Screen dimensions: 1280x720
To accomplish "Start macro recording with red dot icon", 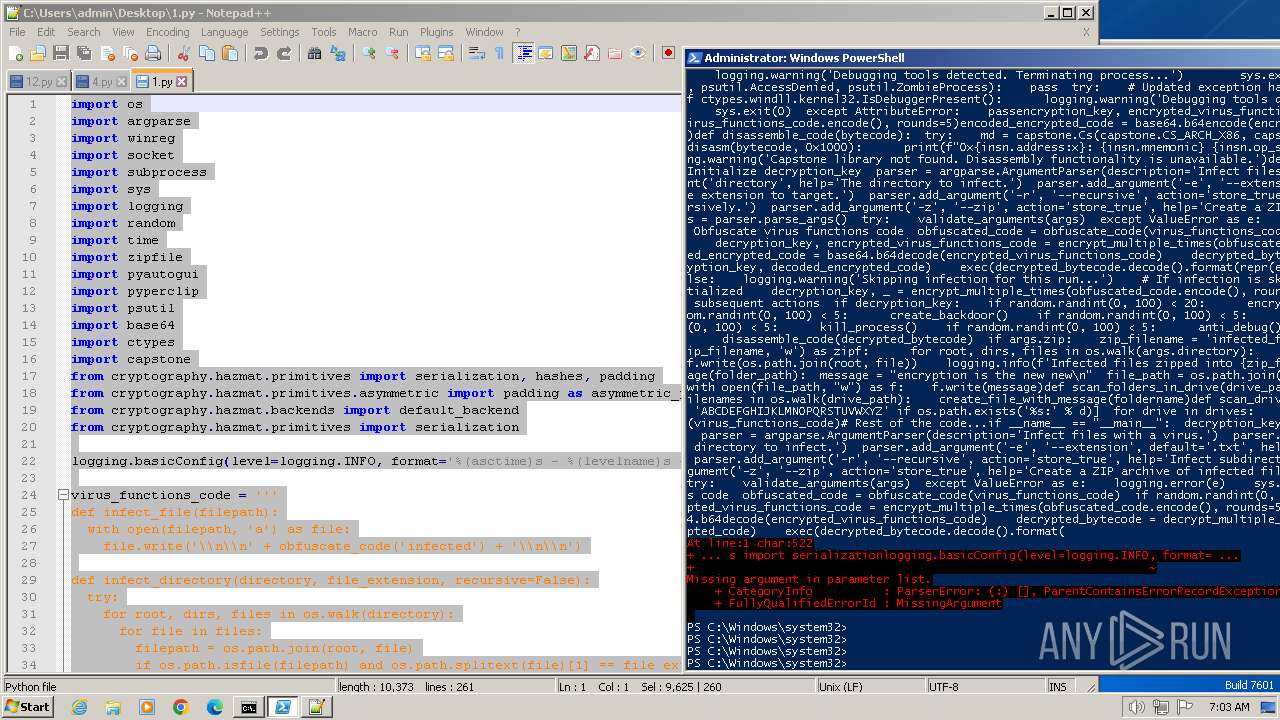I will (x=669, y=53).
